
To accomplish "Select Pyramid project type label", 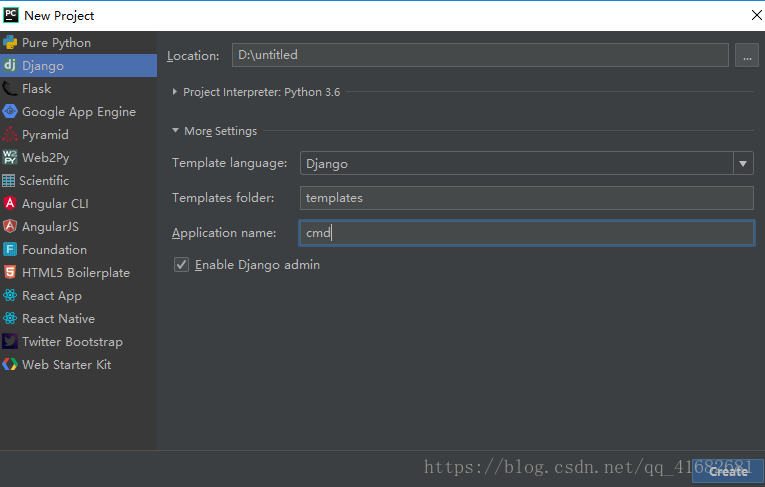I will tap(45, 135).
